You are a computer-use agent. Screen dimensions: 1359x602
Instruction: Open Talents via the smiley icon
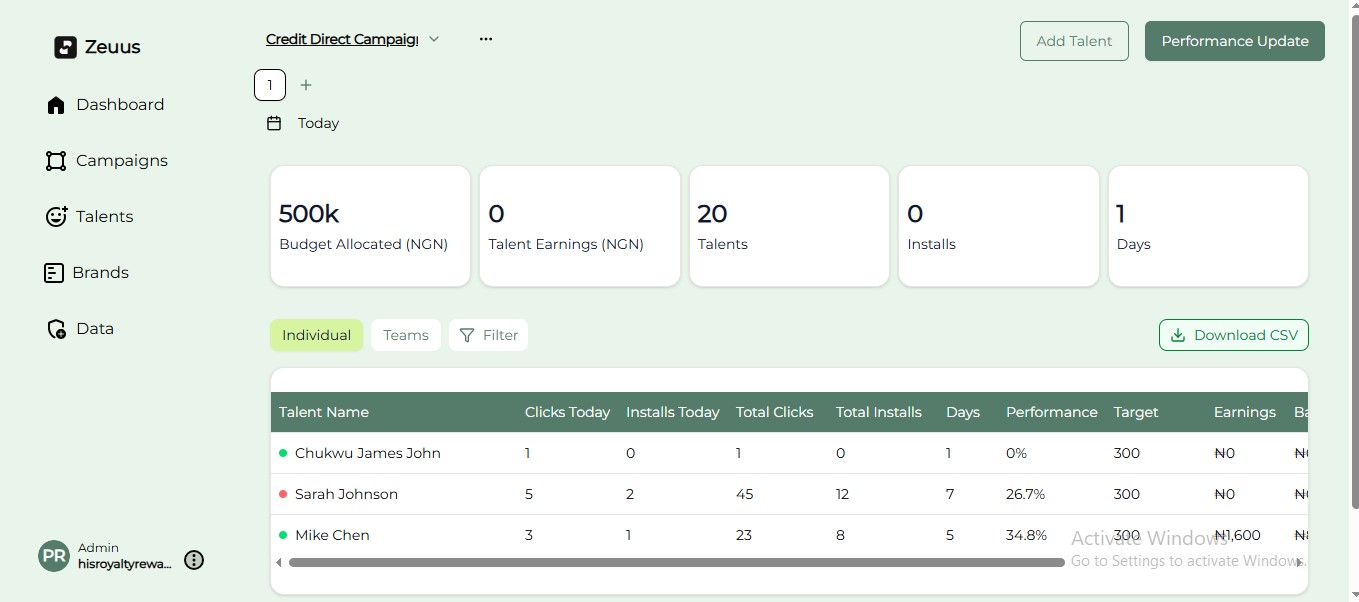pos(56,217)
